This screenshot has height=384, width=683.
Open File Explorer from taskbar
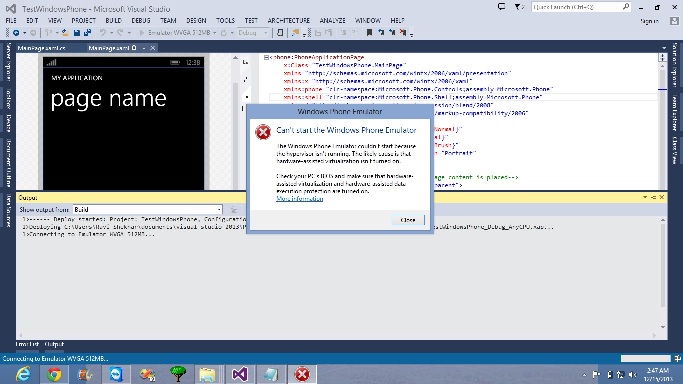[207, 374]
